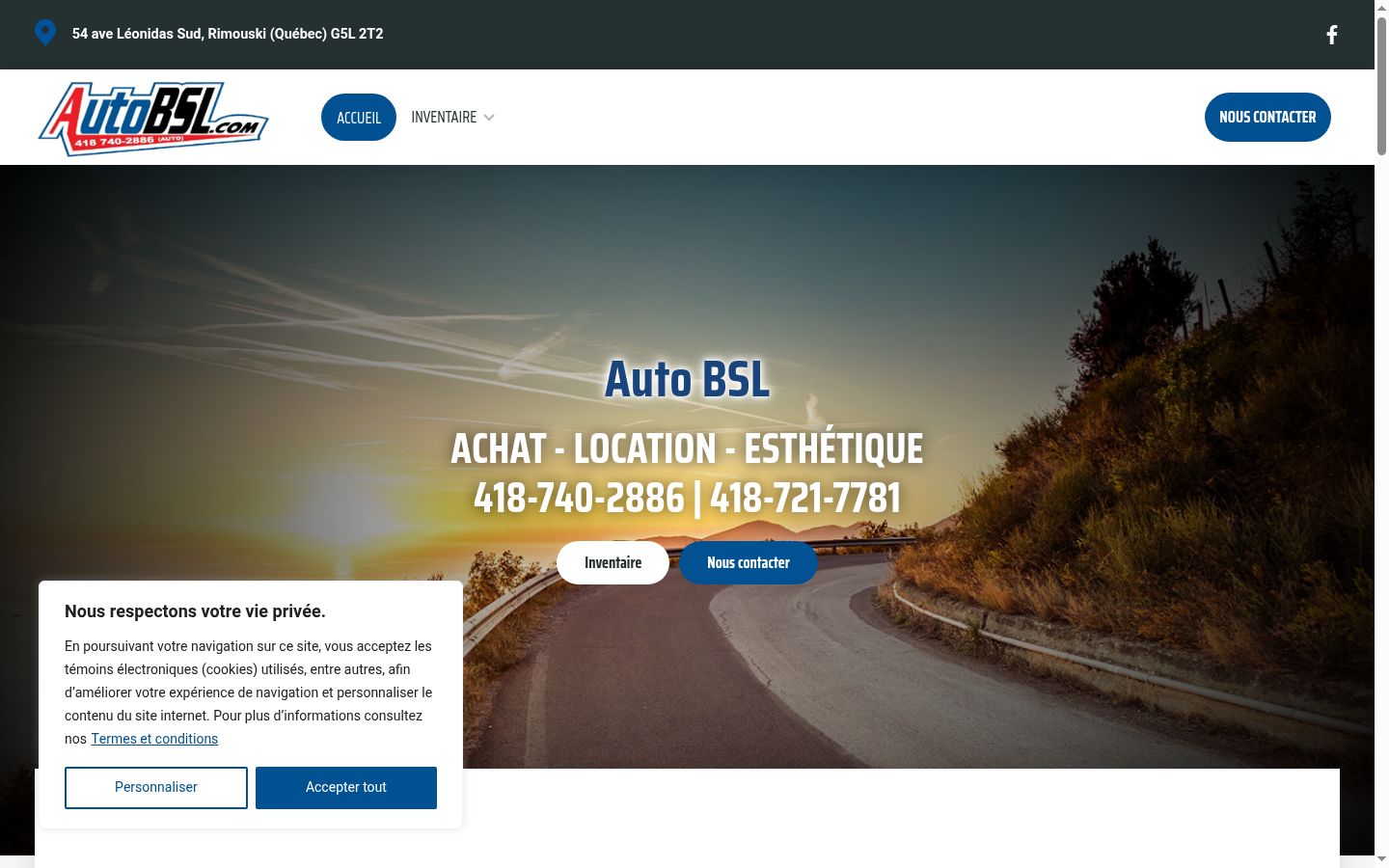The image size is (1389, 868).
Task: Click the Nous respectons votre vie privée heading
Action: [x=195, y=611]
